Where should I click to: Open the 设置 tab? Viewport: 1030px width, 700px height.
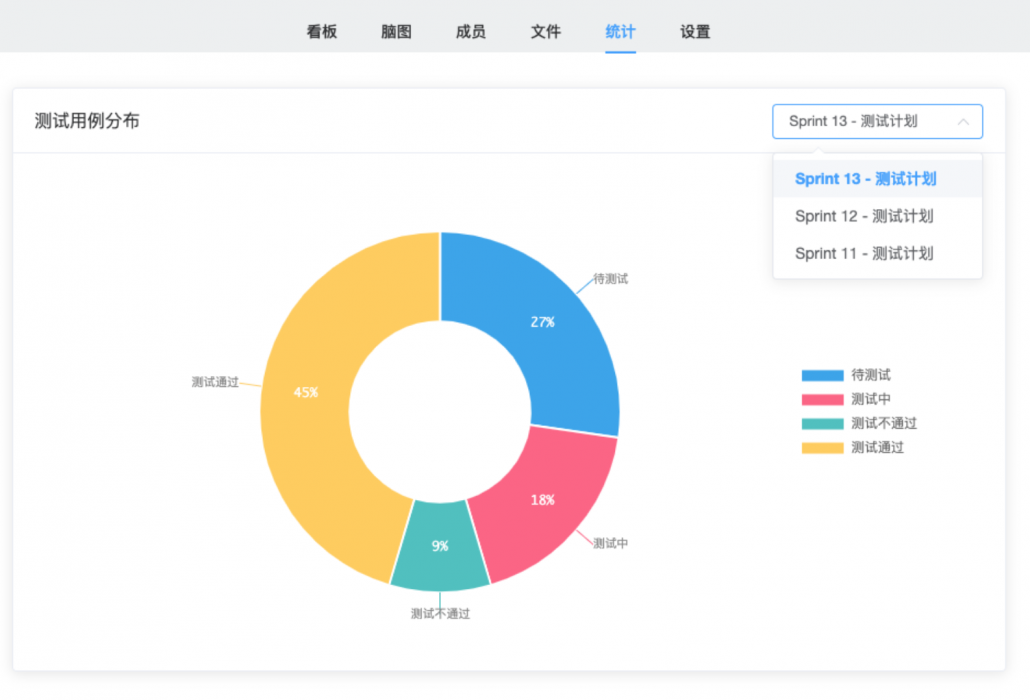click(x=694, y=31)
